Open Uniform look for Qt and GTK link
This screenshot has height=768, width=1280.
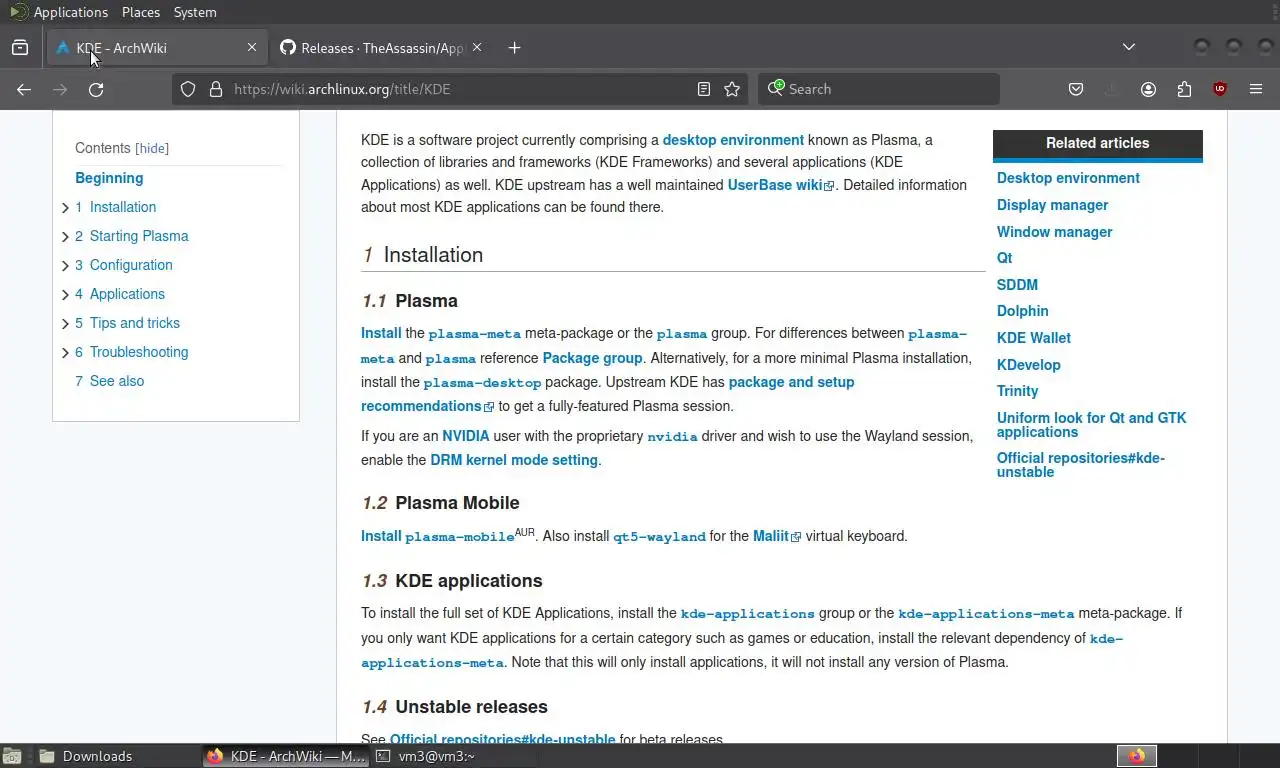click(x=1091, y=425)
